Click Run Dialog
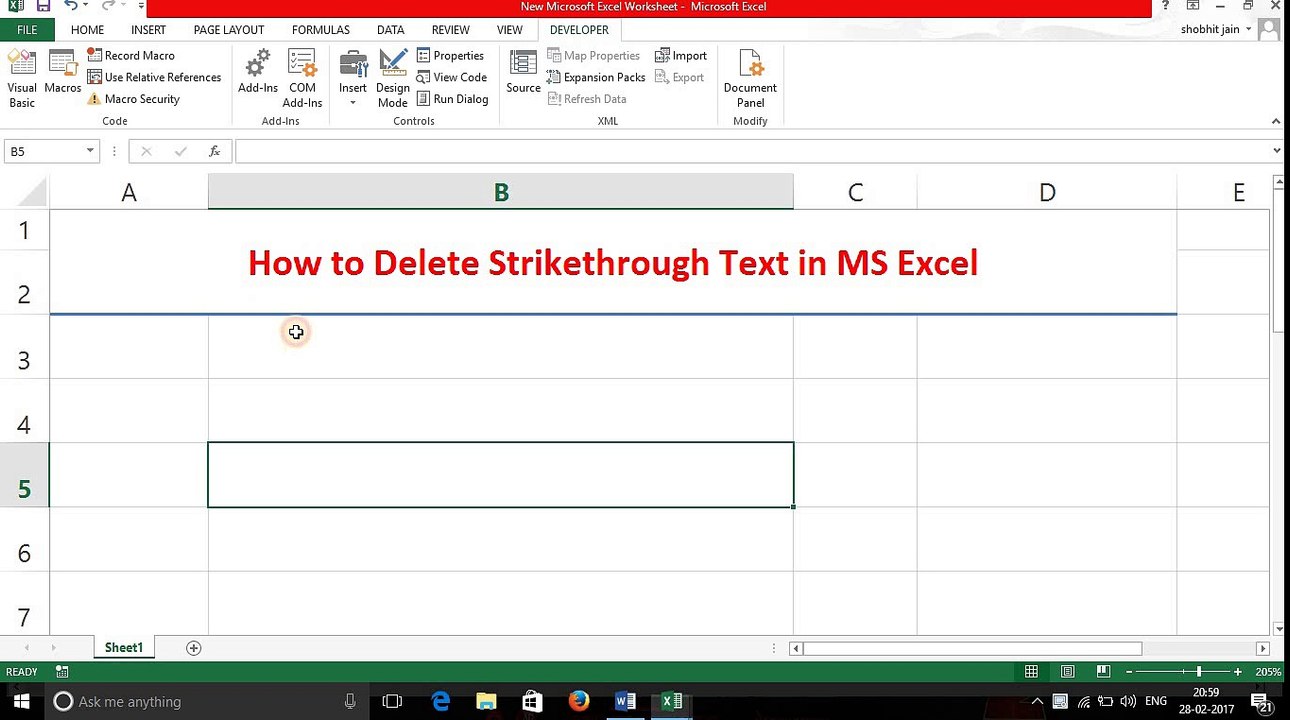 [x=452, y=99]
